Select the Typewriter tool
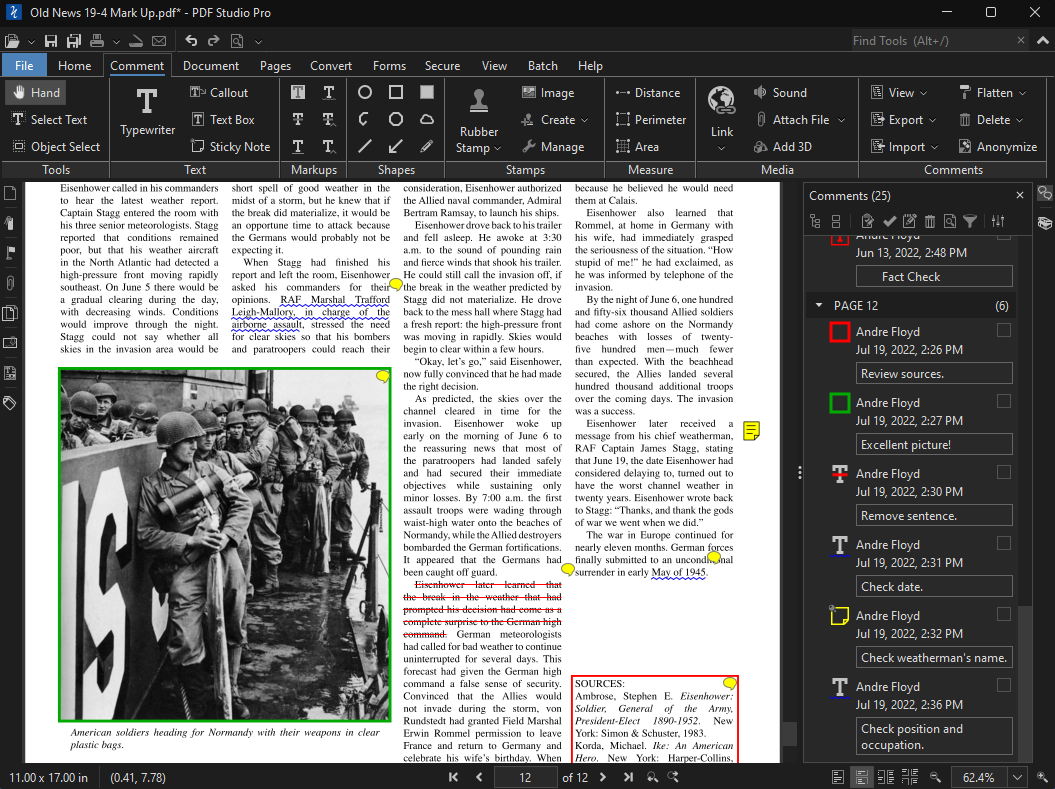The image size is (1055, 789). 147,111
